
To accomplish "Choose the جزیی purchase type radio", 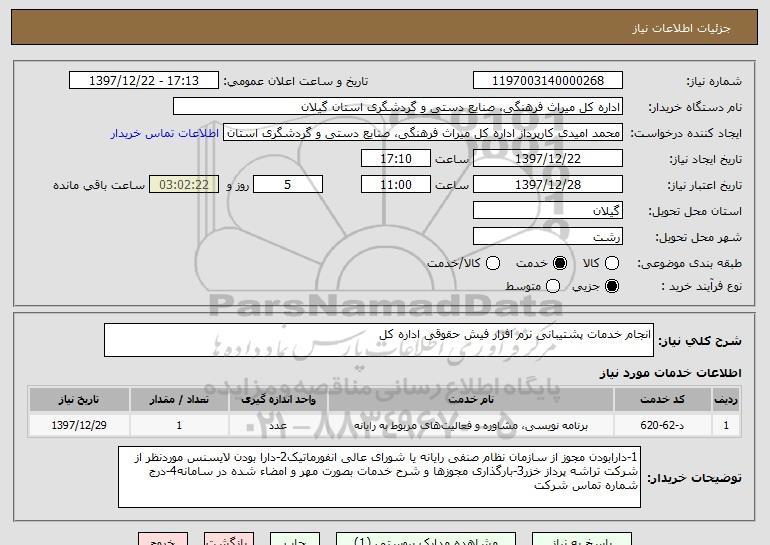I will [612, 286].
